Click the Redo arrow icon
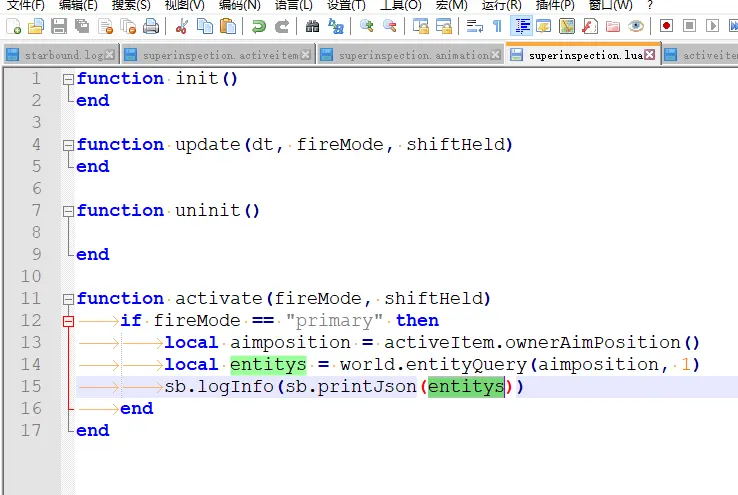This screenshot has width=738, height=495. tap(281, 26)
